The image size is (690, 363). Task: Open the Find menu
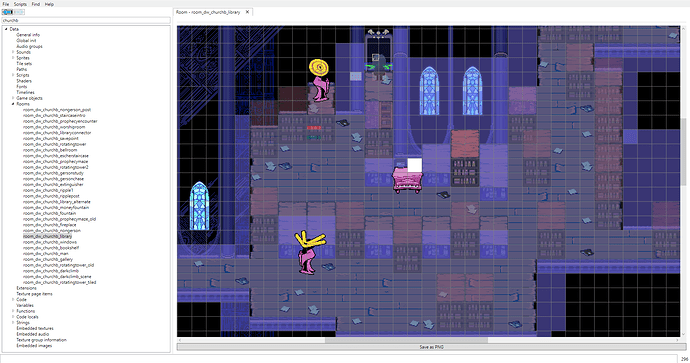coord(36,4)
